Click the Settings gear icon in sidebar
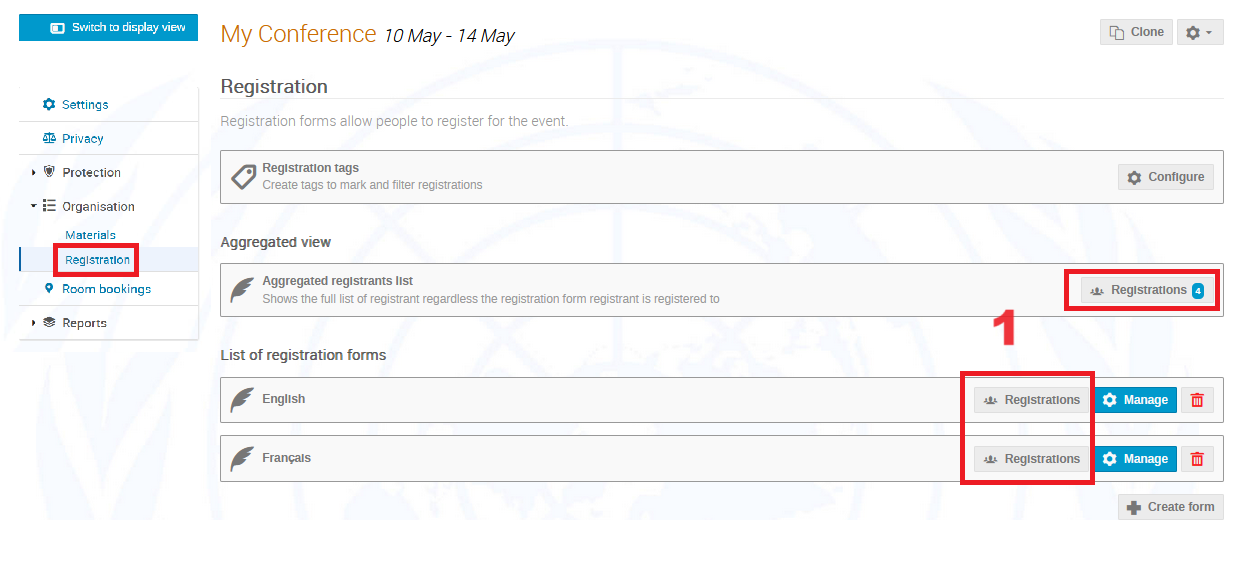The height and width of the screenshot is (588, 1236). pos(49,104)
